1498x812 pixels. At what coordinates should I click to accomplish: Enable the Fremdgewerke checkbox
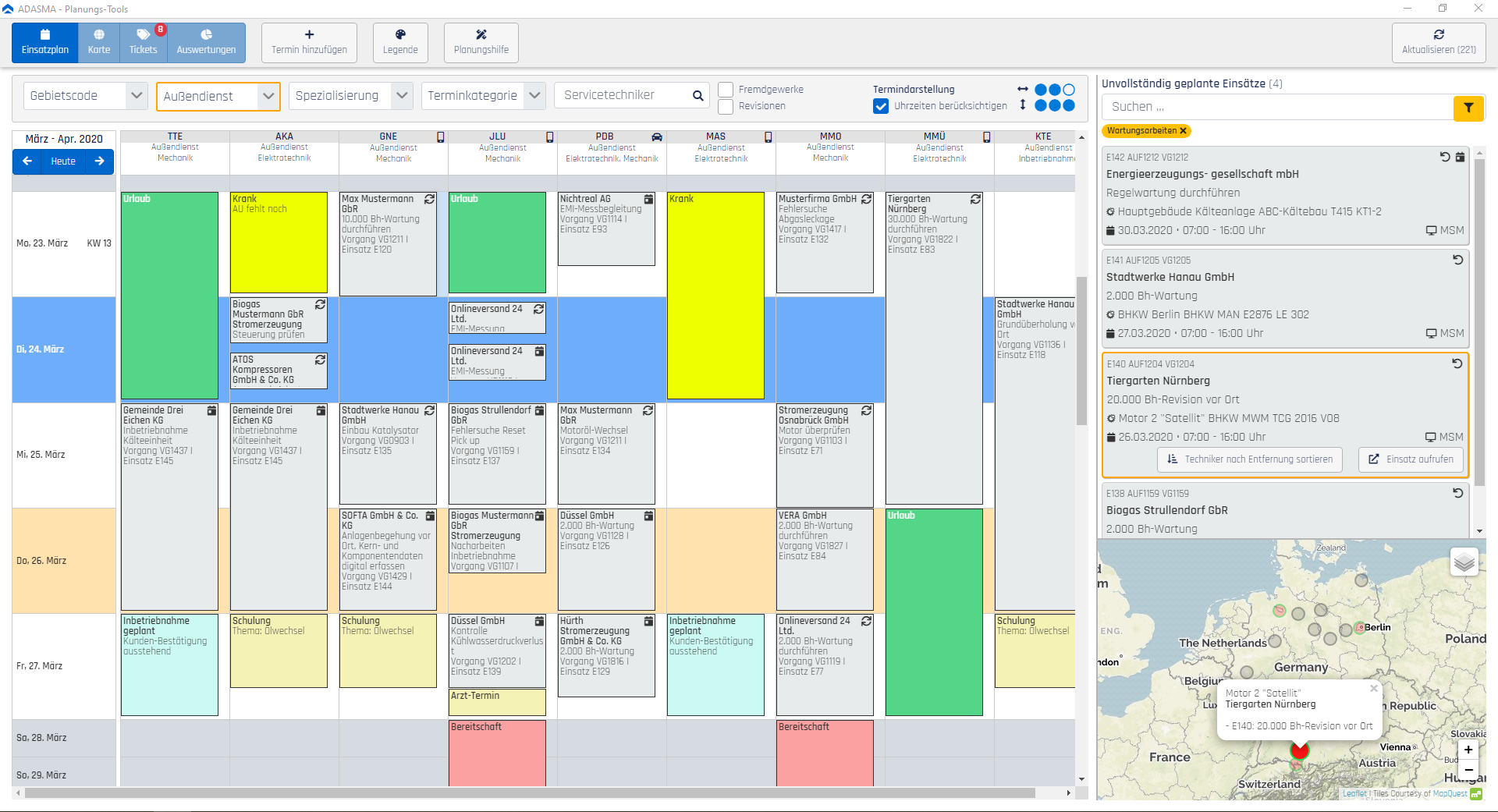point(726,89)
